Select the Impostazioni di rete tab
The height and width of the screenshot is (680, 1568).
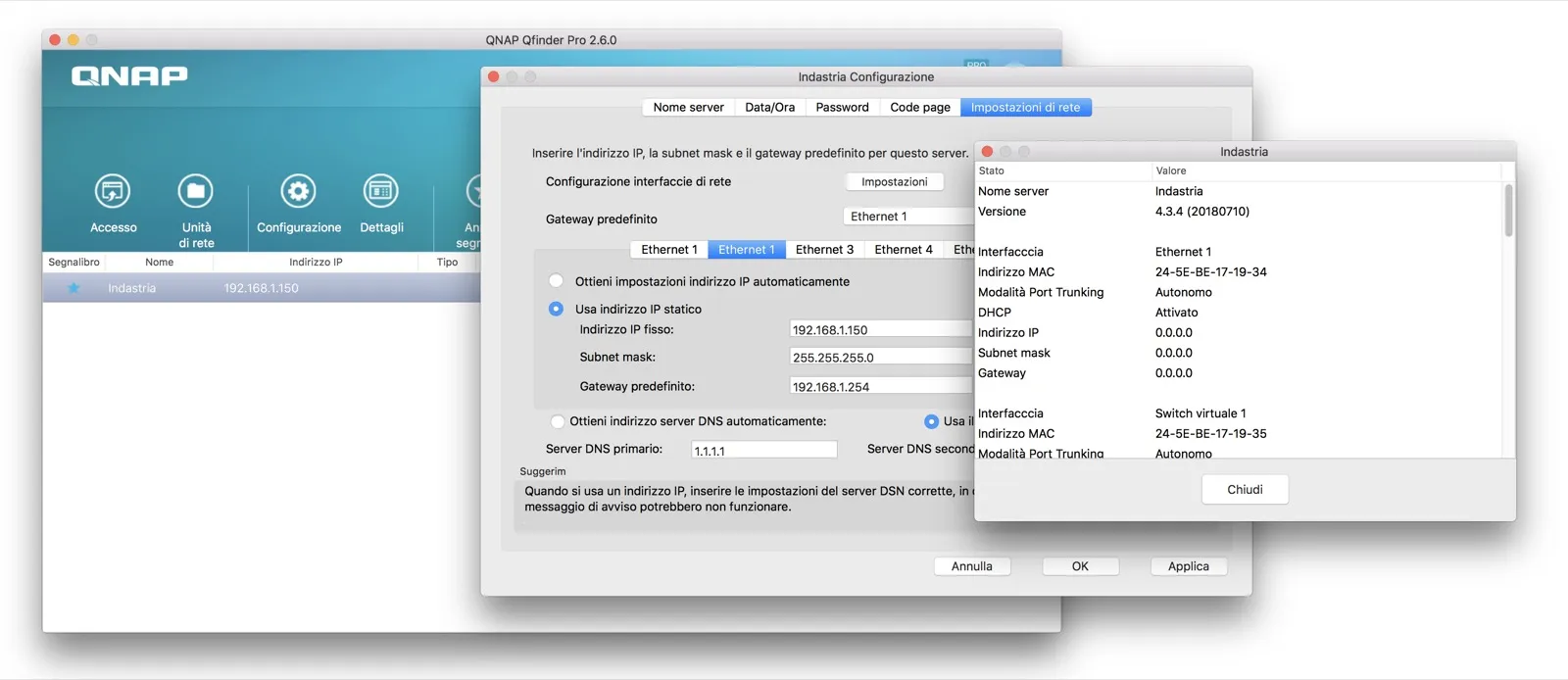point(1025,108)
